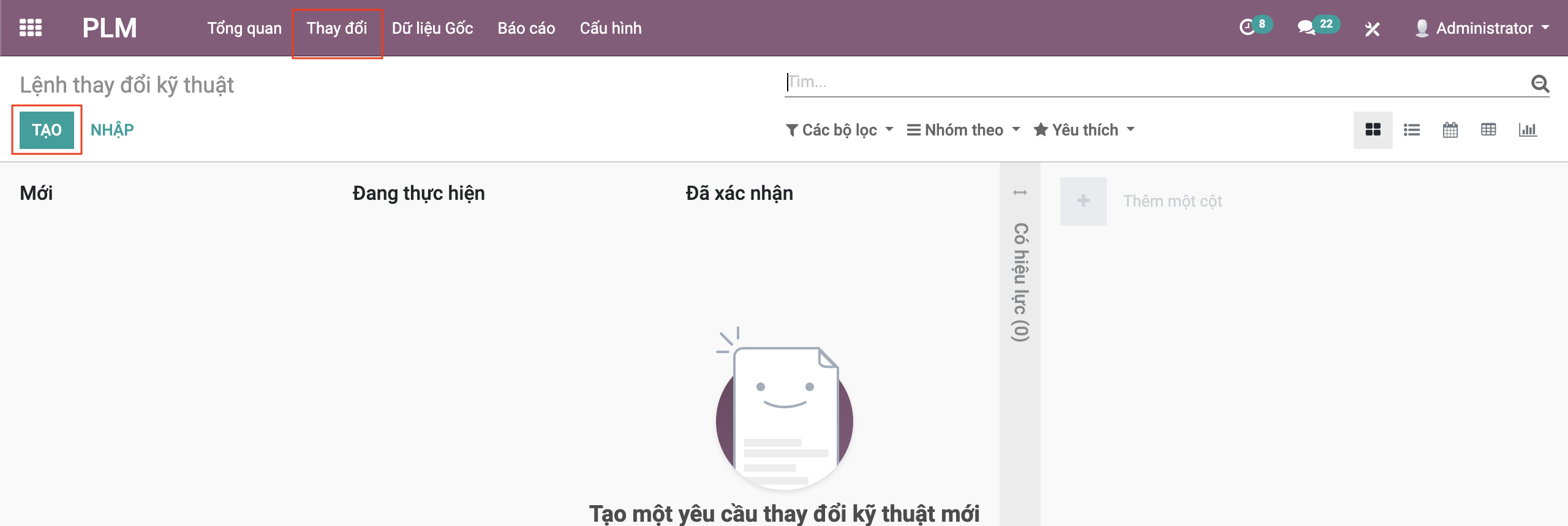Open the 'Yêu thích' favorites dropdown

1084,130
